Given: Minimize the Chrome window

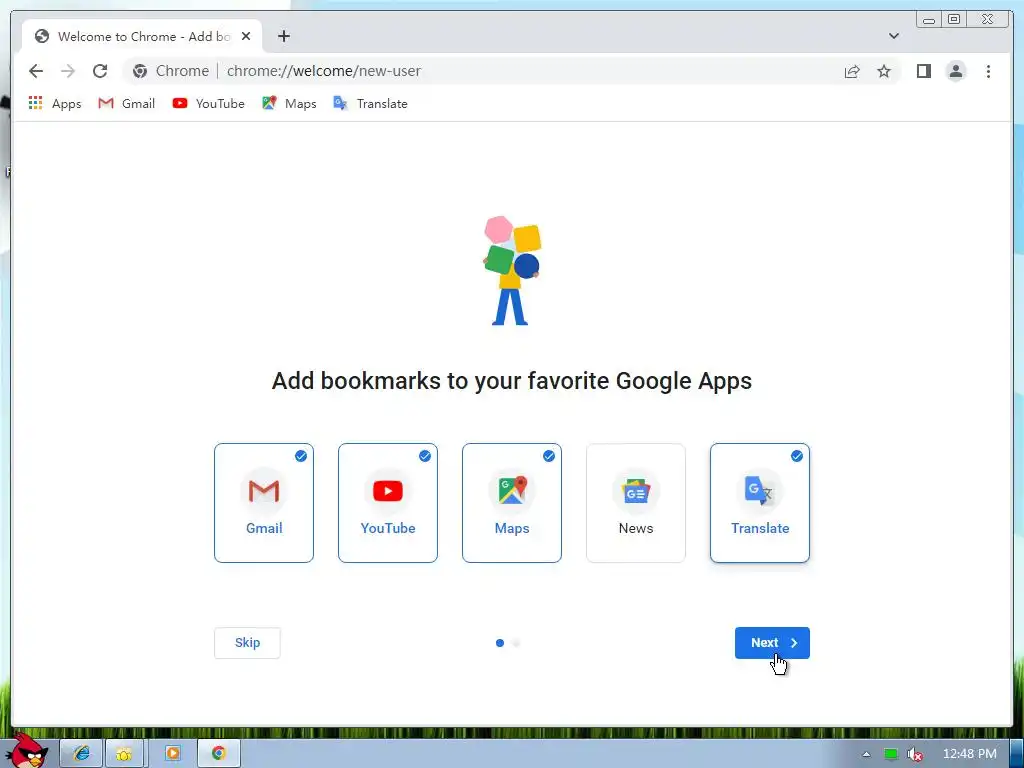Looking at the screenshot, I should (929, 20).
